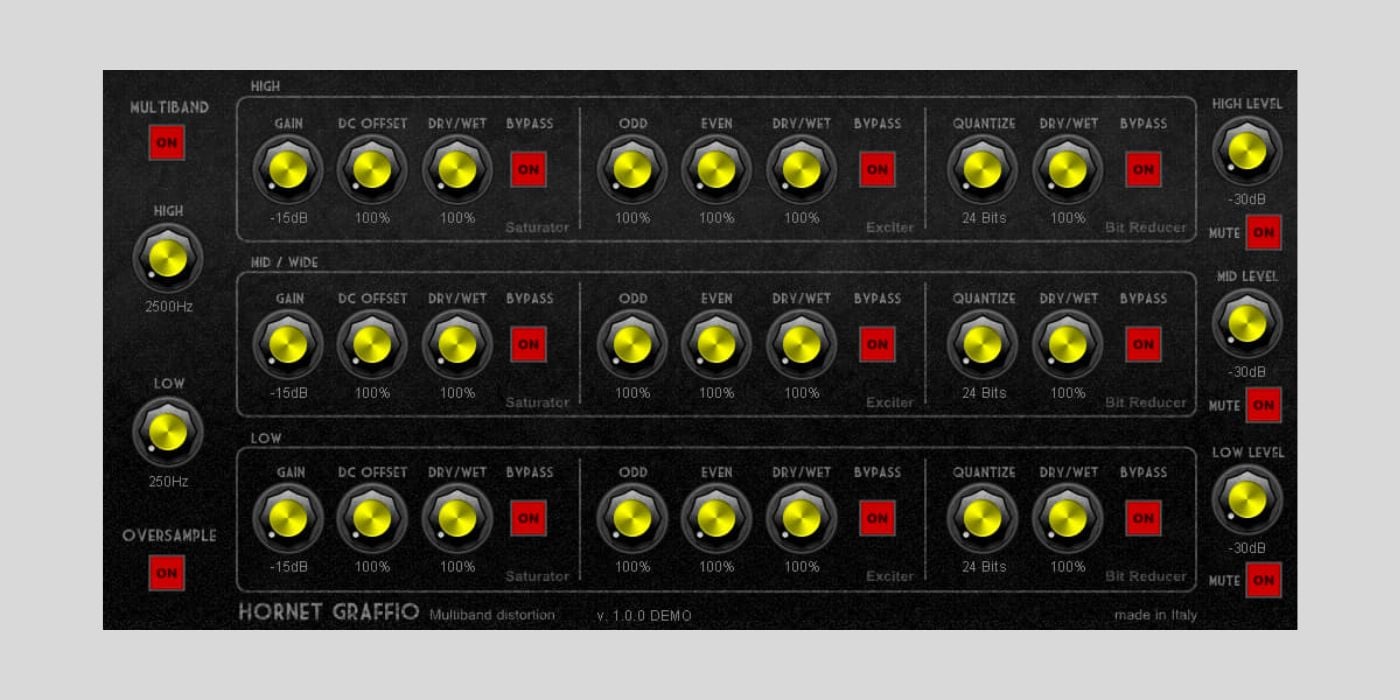
Task: Toggle the Multiband ON switch
Action: (166, 142)
